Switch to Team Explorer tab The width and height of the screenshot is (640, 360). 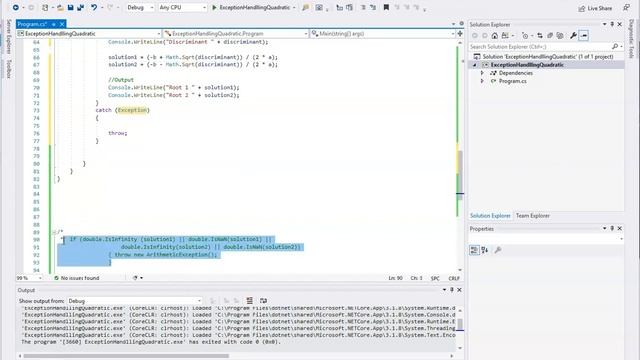533,216
